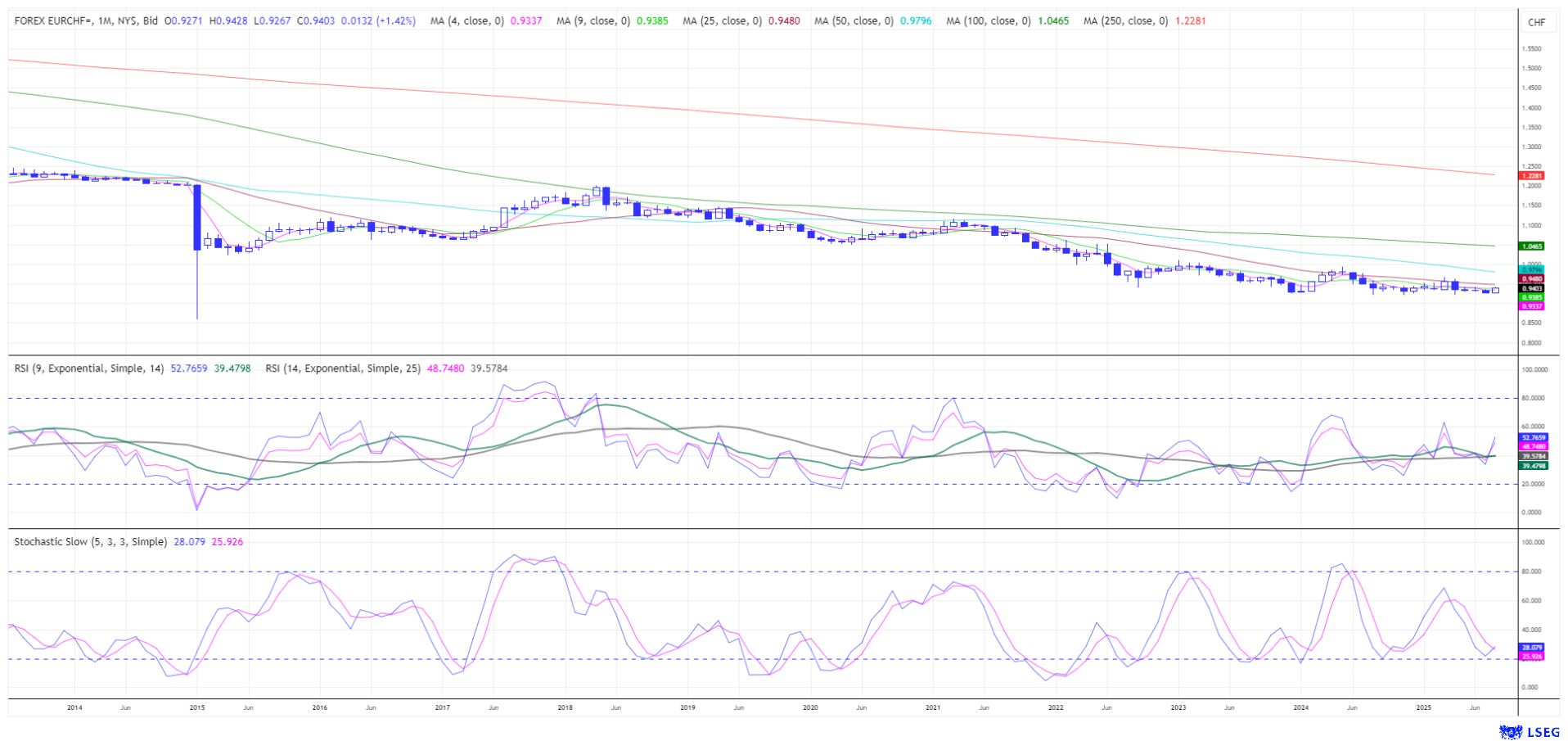This screenshot has height=741, width=1568.
Task: Click the CHF currency button
Action: (1536, 22)
